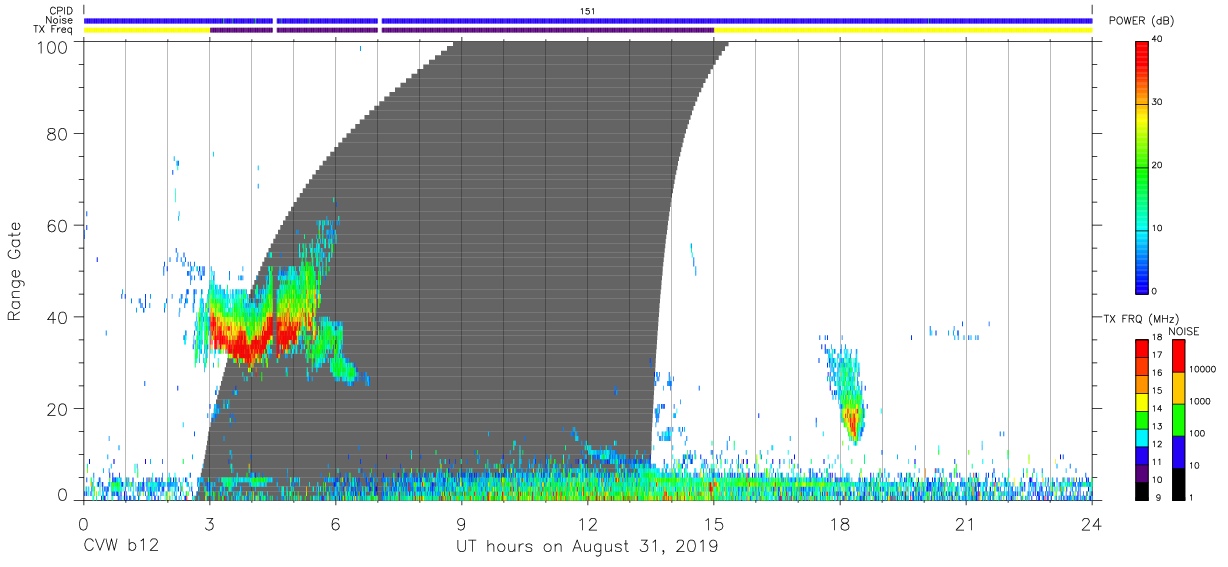Select the red 17–18 MHz swatch in TX FRQ legend
The image size is (1228, 567).
(1142, 348)
